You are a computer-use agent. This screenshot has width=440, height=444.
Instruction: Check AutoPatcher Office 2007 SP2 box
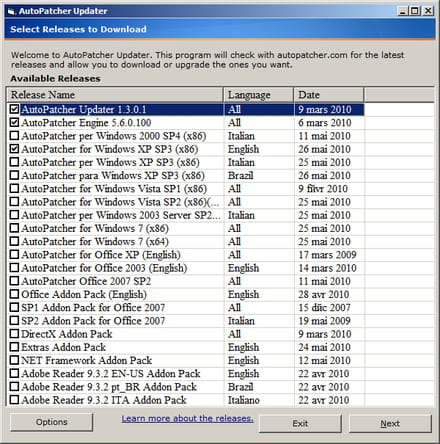pyautogui.click(x=14, y=281)
